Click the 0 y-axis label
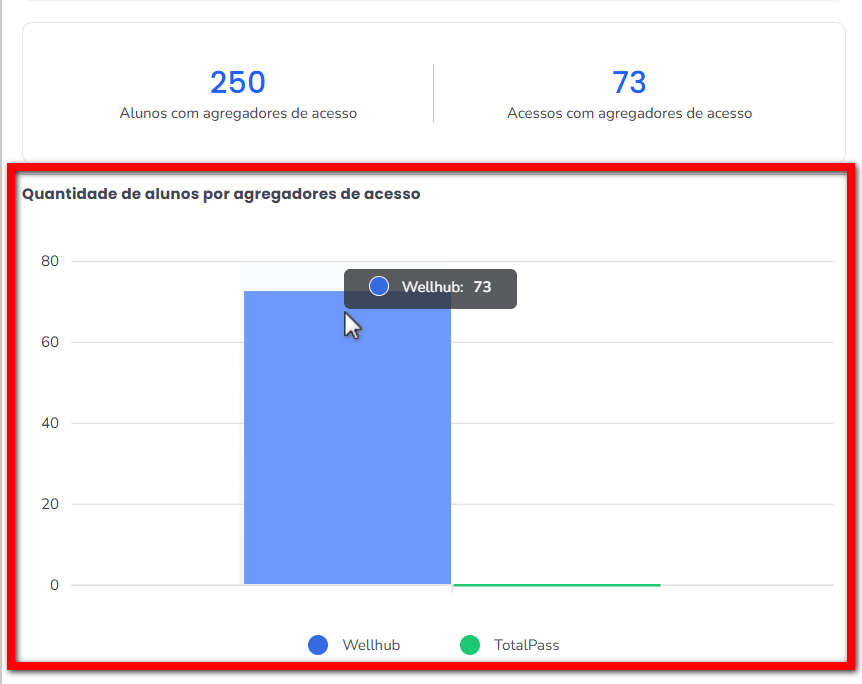Viewport: 862px width, 684px height. 54,585
